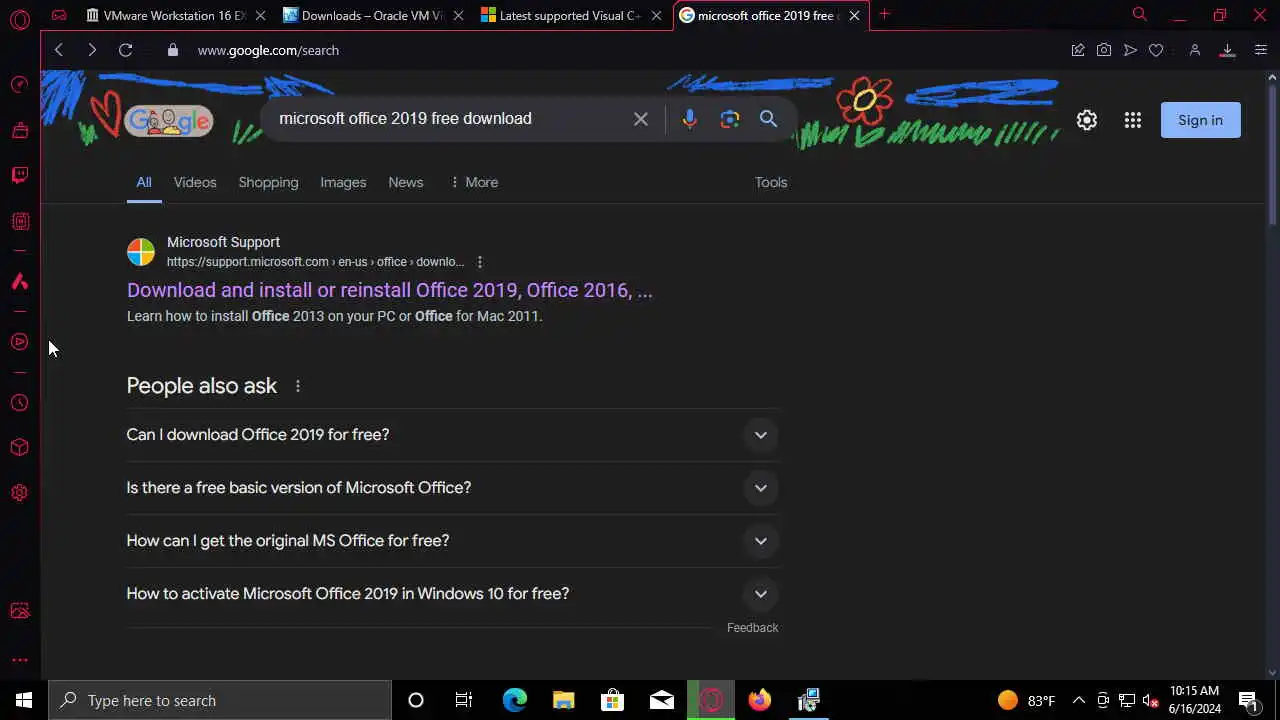Open the Opera menu logo

pyautogui.click(x=19, y=19)
